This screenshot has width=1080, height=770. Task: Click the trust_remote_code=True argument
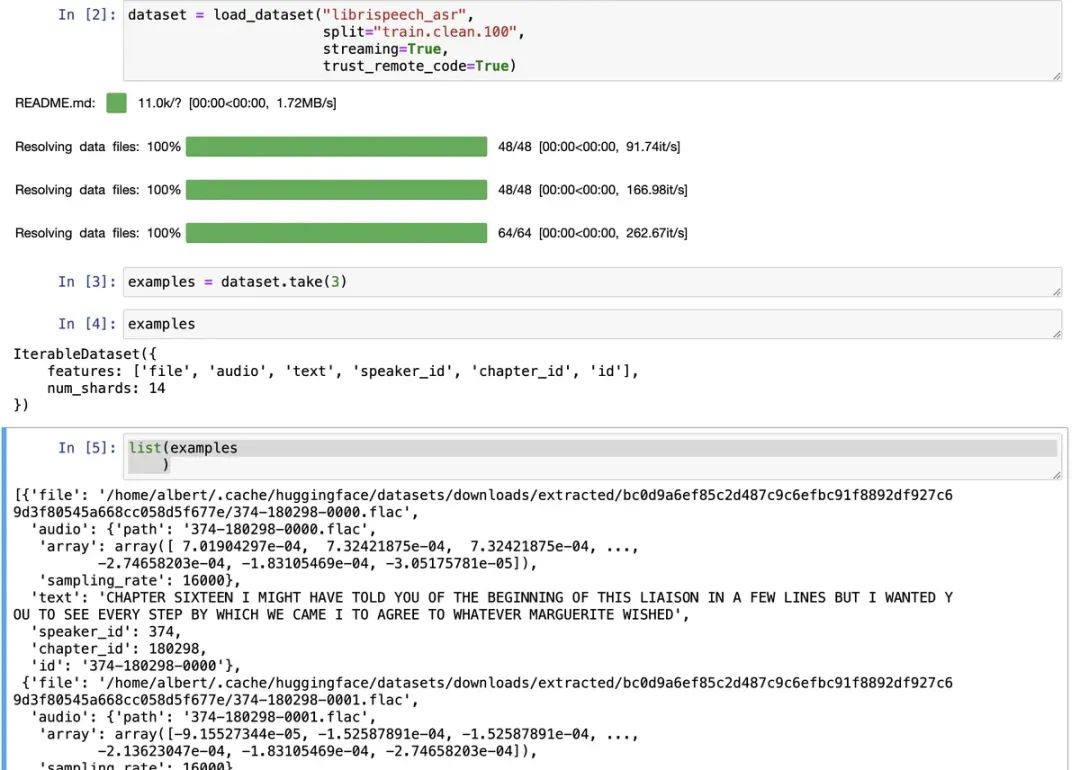[x=415, y=66]
